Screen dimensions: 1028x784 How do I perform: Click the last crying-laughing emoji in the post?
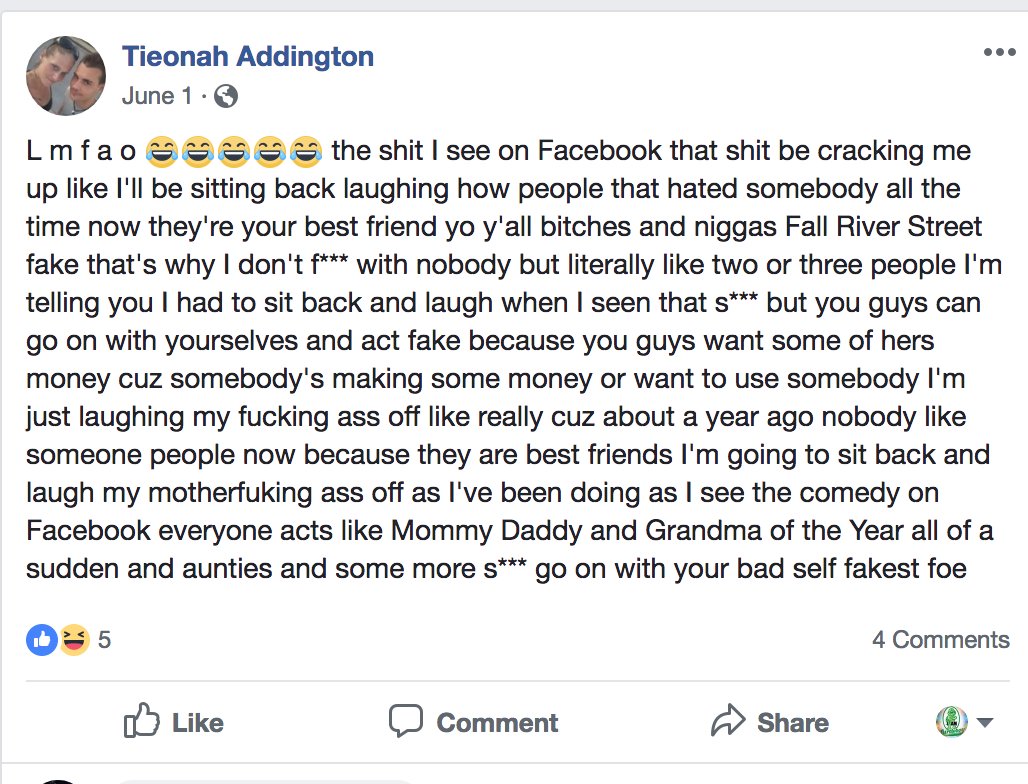click(x=306, y=152)
